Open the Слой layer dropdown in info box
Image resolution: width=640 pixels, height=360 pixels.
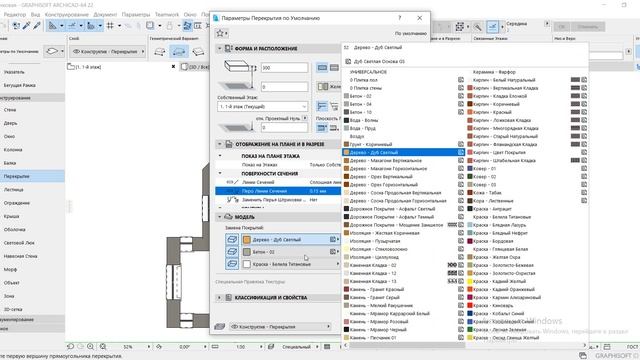pos(108,52)
